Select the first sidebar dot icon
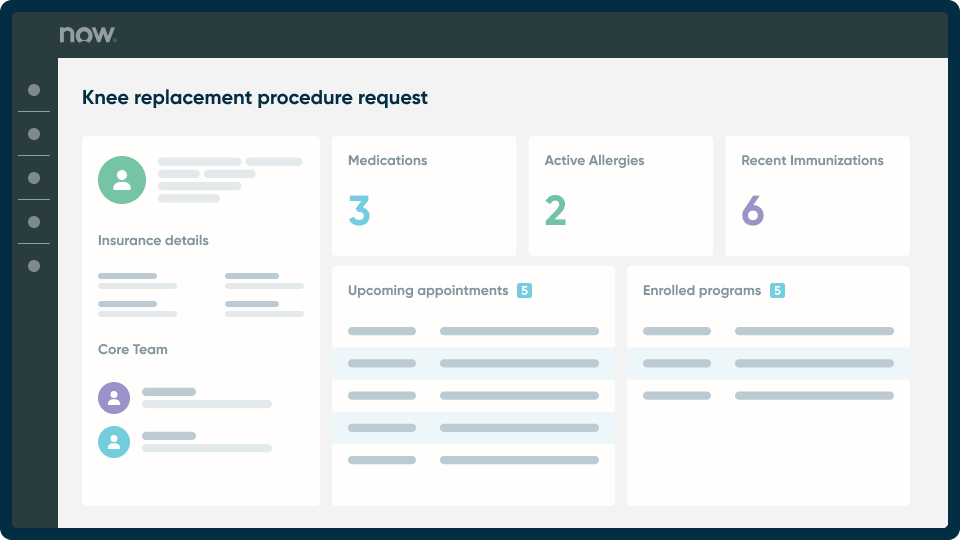Screen dimensions: 960x540 pyautogui.click(x=34, y=90)
